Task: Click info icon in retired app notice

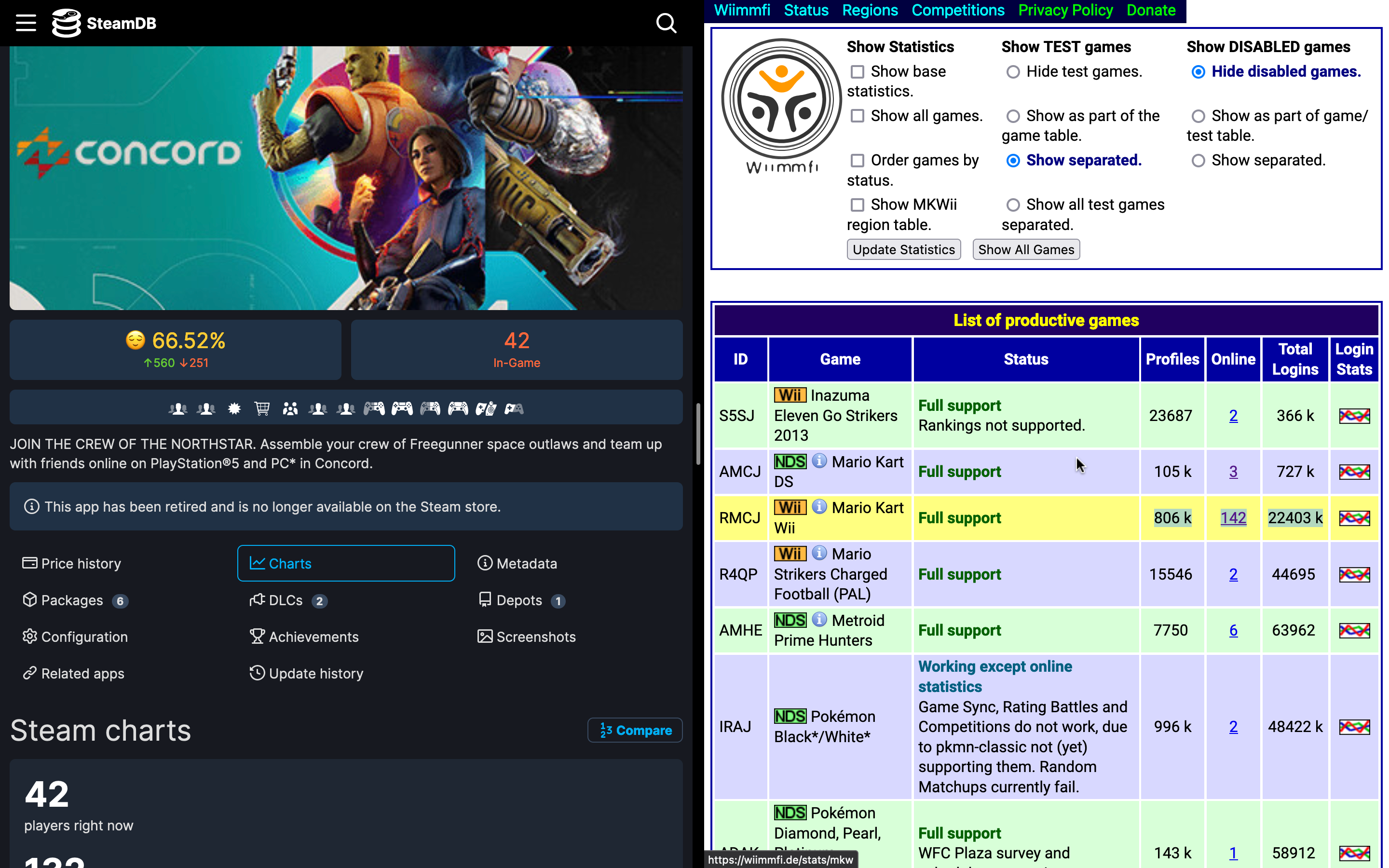Action: click(x=31, y=507)
